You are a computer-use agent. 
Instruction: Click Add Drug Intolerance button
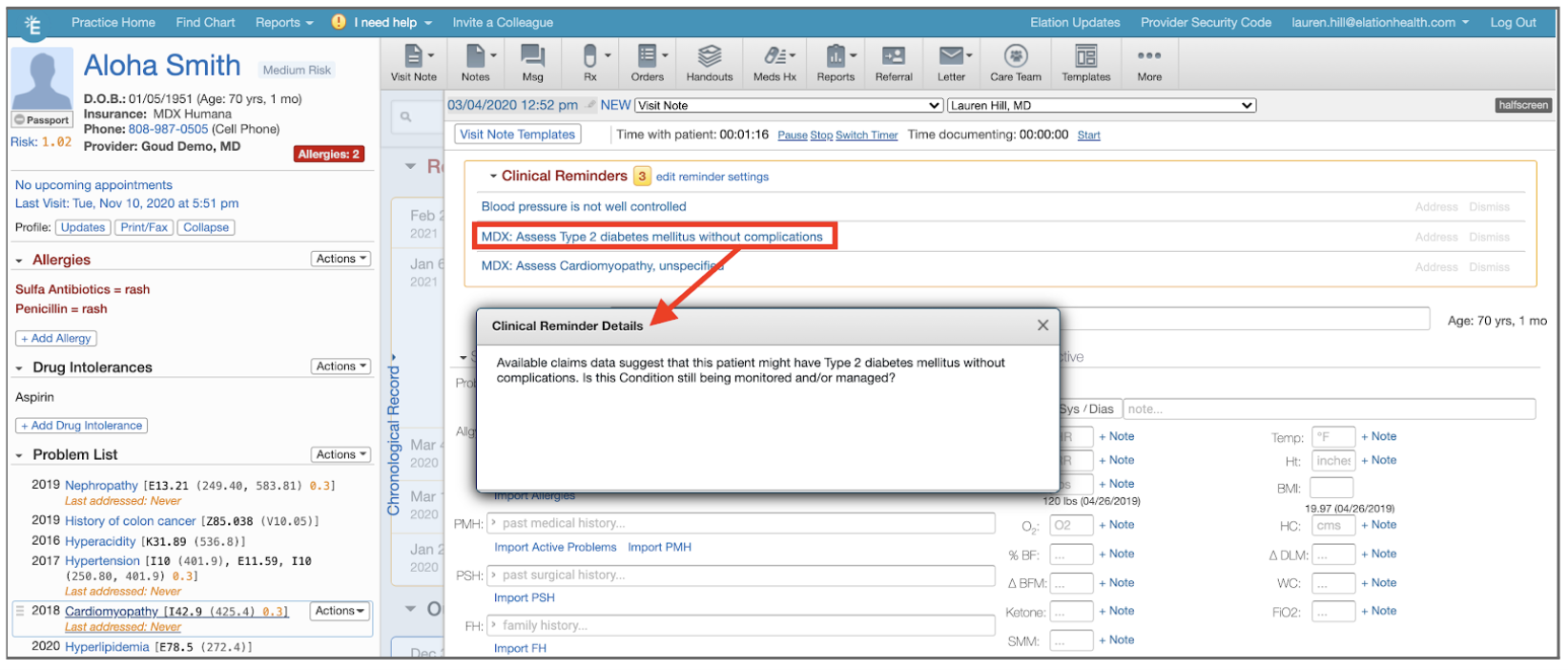[x=81, y=426]
